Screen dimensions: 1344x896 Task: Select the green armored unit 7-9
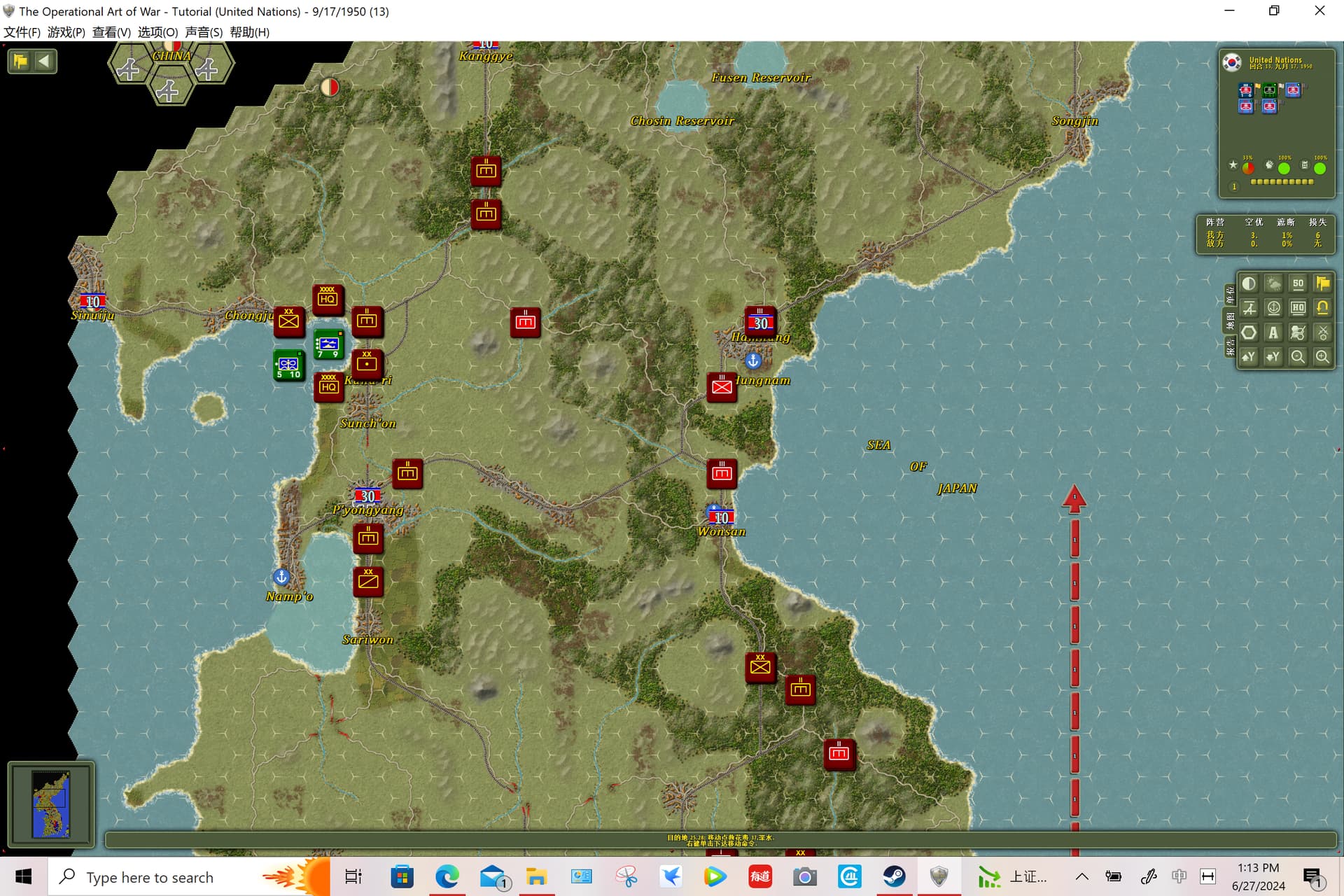pos(328,344)
